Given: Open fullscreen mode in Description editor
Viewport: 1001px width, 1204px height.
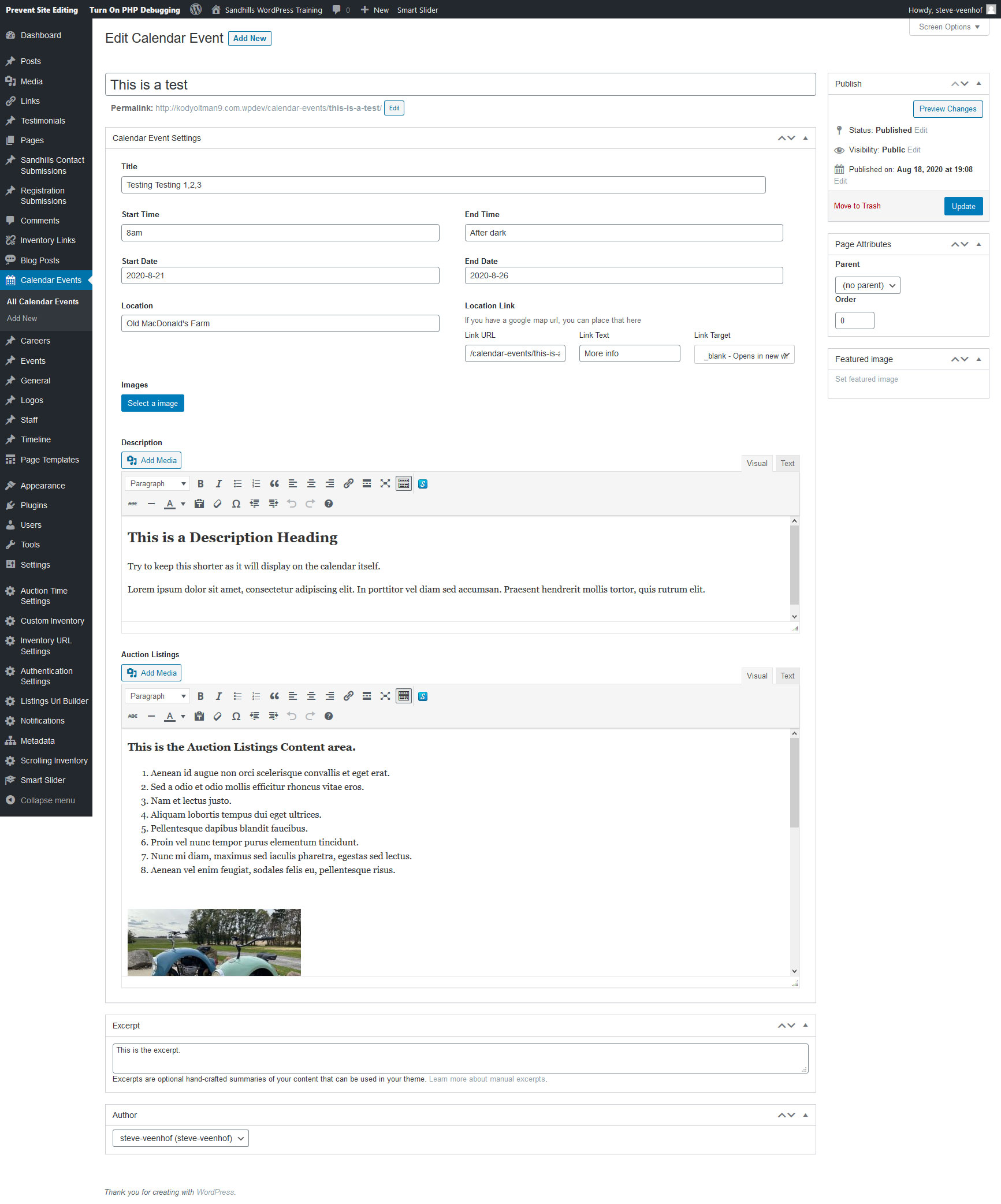Looking at the screenshot, I should tap(385, 484).
